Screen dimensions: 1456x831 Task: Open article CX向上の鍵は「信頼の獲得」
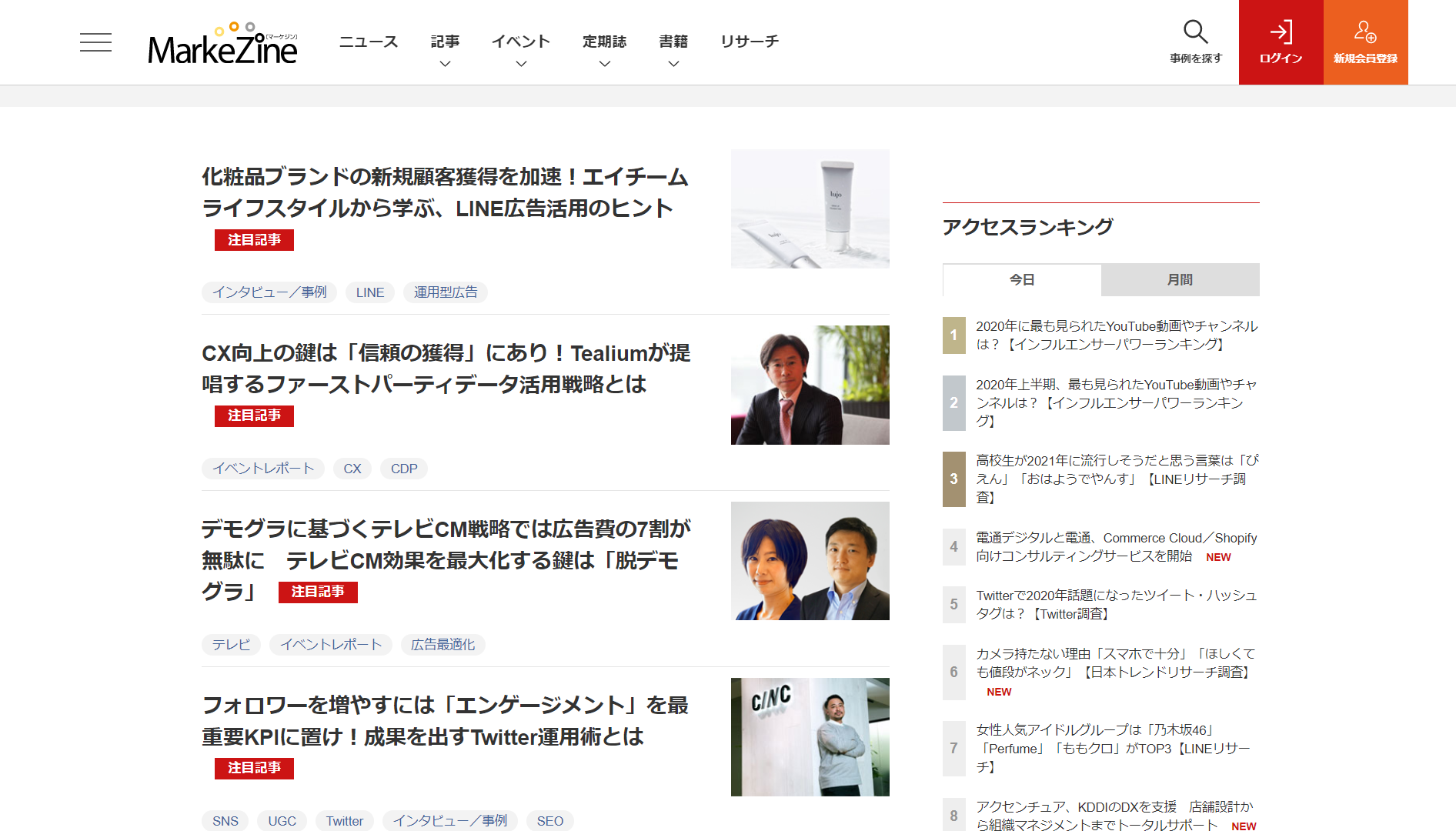446,369
